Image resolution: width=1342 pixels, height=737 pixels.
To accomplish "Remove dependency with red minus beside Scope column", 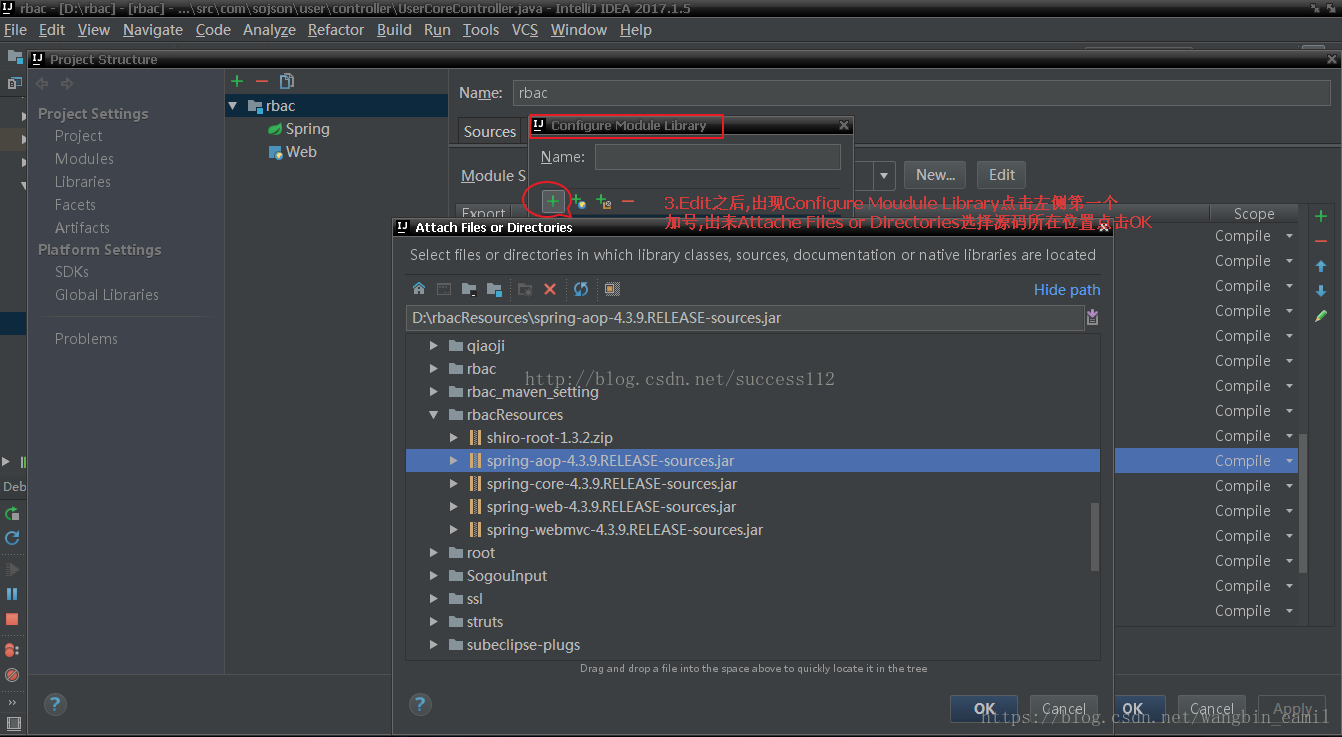I will click(1321, 241).
